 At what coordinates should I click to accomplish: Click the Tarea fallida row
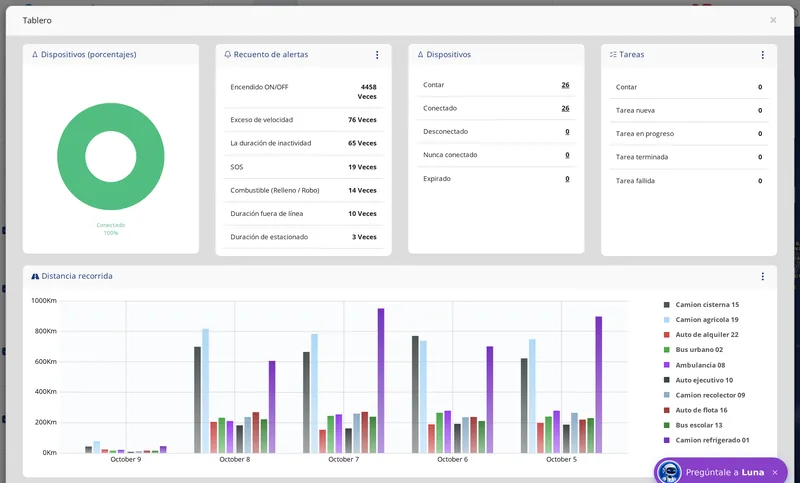pos(689,181)
